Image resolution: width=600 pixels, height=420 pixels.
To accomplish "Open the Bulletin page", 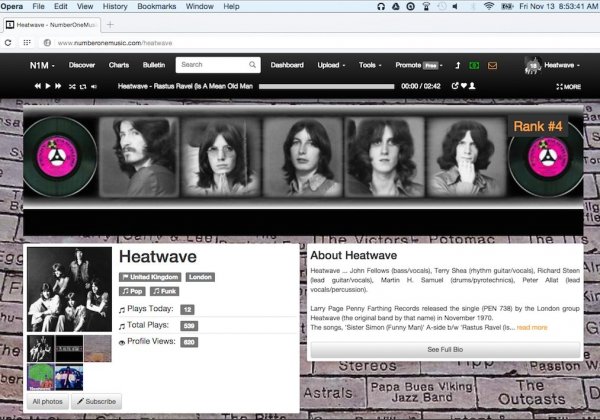I will pos(154,65).
